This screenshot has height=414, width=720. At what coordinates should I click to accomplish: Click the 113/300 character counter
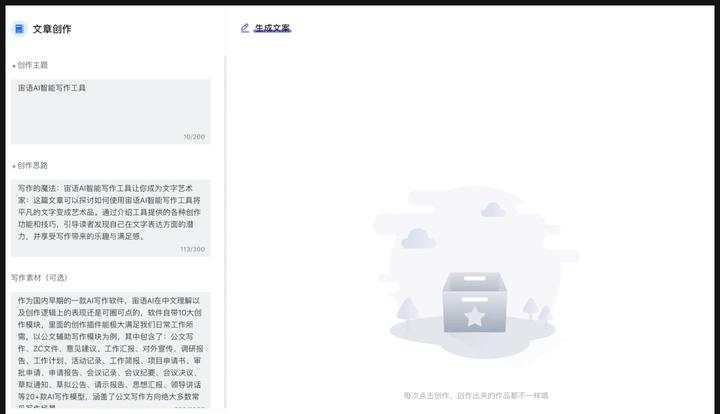(192, 249)
